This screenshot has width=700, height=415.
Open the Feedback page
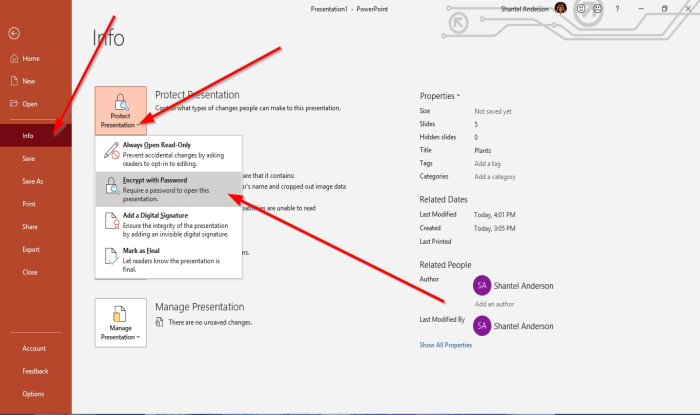(36, 371)
